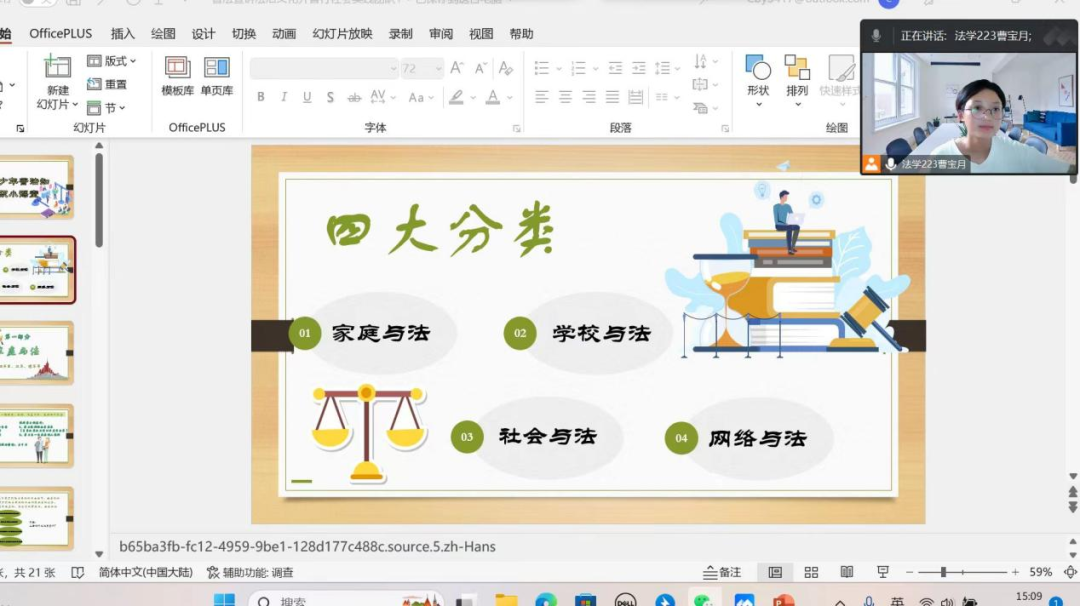The width and height of the screenshot is (1080, 606).
Task: Toggle italic formatting
Action: (284, 97)
